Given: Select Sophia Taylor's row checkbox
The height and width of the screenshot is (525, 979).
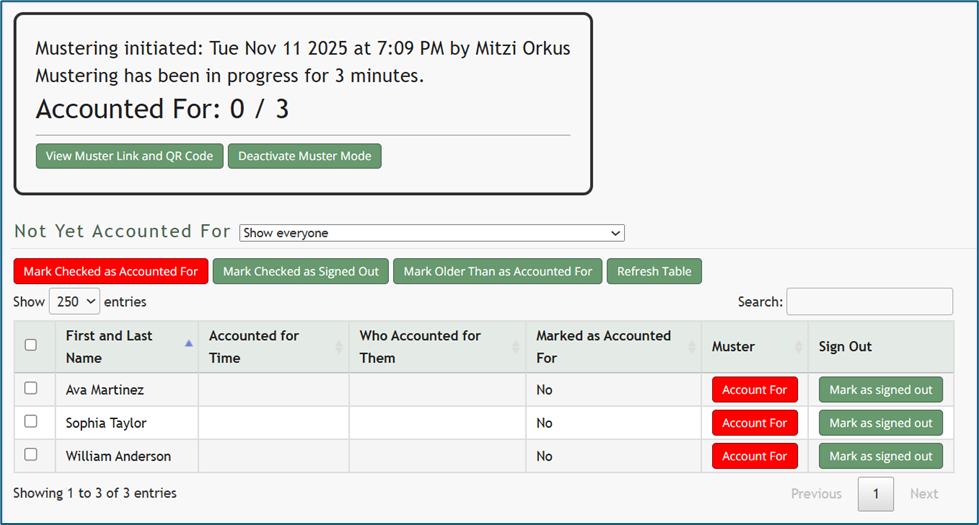Looking at the screenshot, I should (31, 421).
